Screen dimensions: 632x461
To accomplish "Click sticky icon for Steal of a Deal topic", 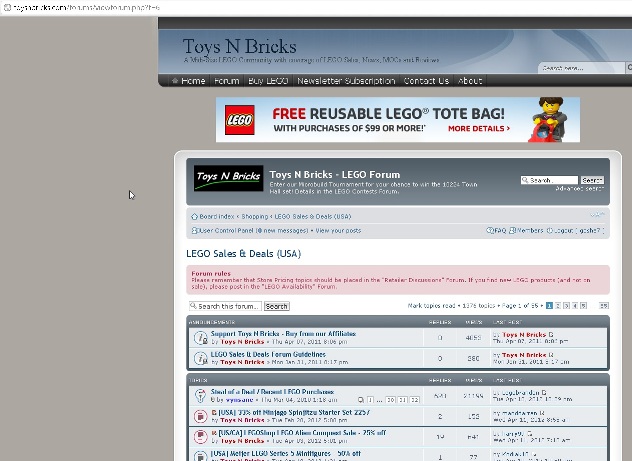I will pyautogui.click(x=200, y=396).
